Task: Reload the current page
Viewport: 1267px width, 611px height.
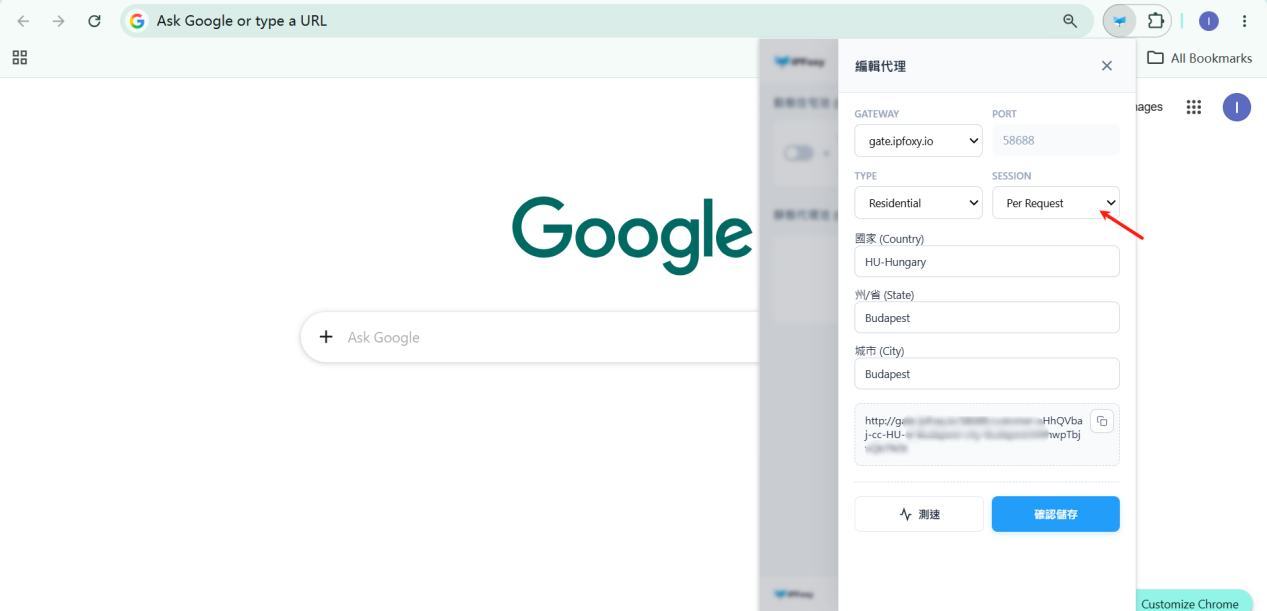Action: [x=94, y=21]
